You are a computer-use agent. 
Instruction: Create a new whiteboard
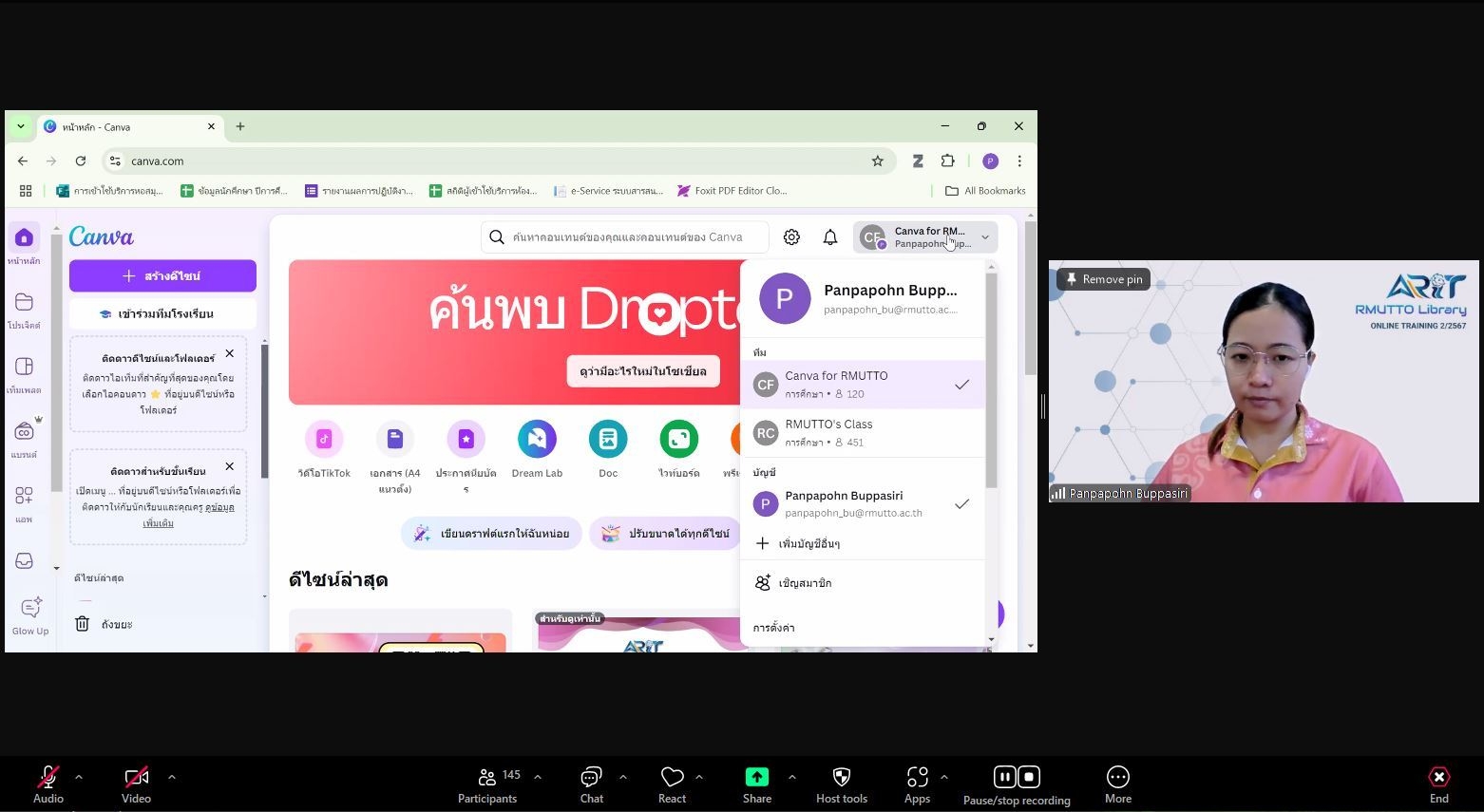(679, 439)
